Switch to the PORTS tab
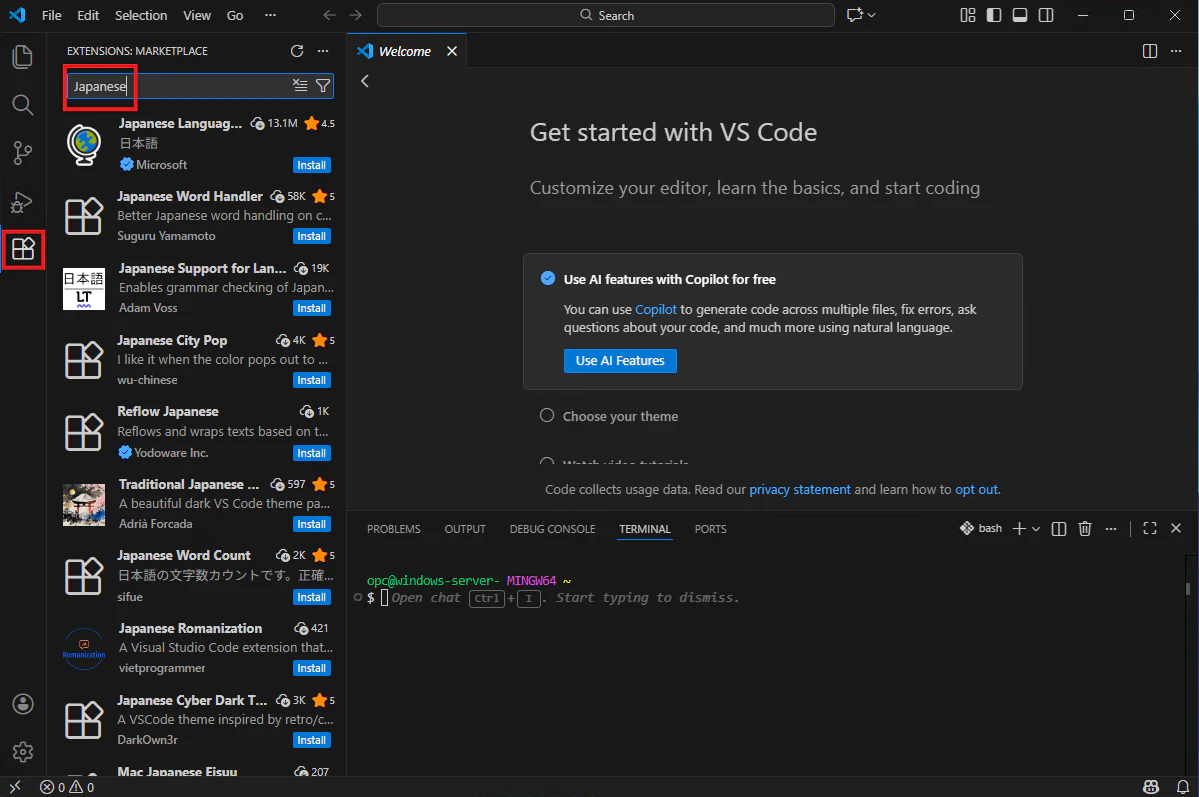 (x=710, y=529)
